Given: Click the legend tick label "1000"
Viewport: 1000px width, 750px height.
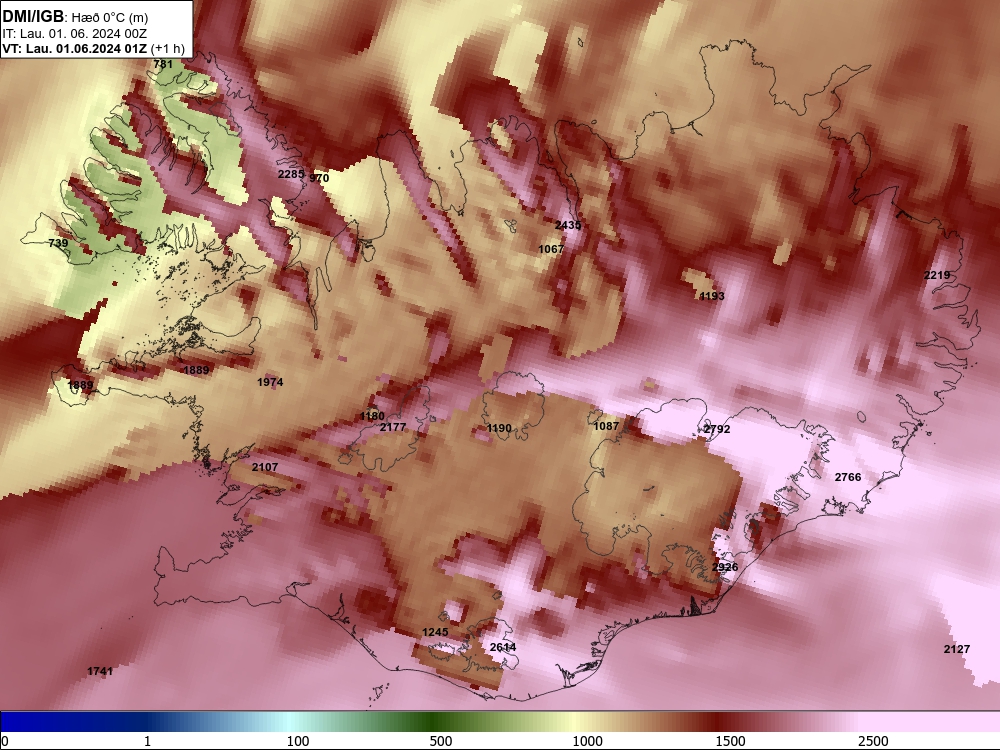Looking at the screenshot, I should (587, 741).
